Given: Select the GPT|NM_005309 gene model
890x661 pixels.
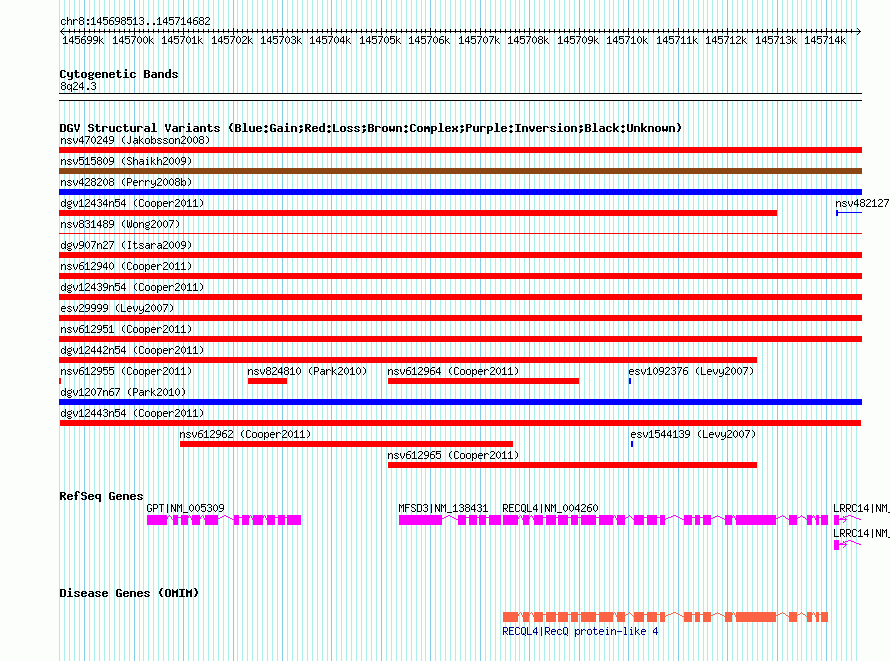Looking at the screenshot, I should [224, 520].
